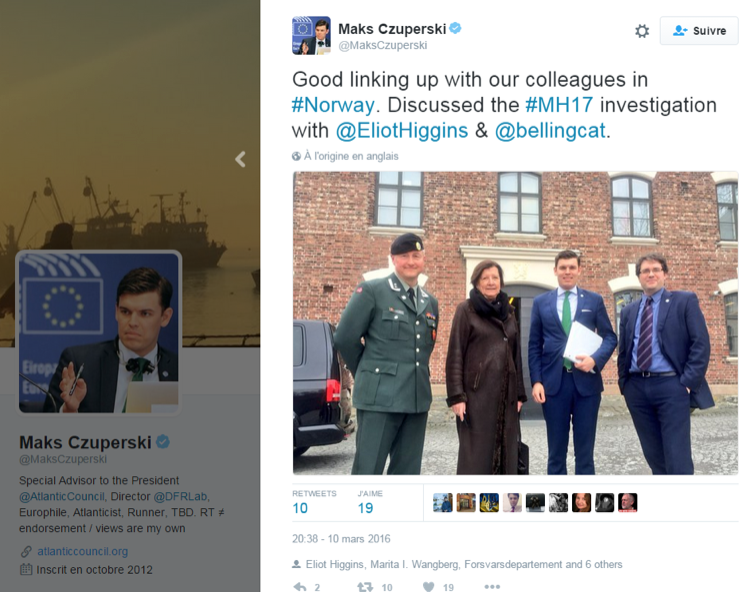Image resolution: width=742 pixels, height=592 pixels.
Task: Like the tweet with heart icon
Action: pos(428,587)
